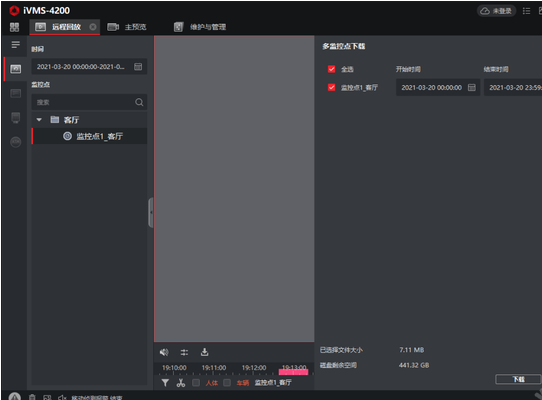Viewport: 542px width, 400px height.
Task: Select the ATM playback sidebar icon
Action: pos(16,142)
